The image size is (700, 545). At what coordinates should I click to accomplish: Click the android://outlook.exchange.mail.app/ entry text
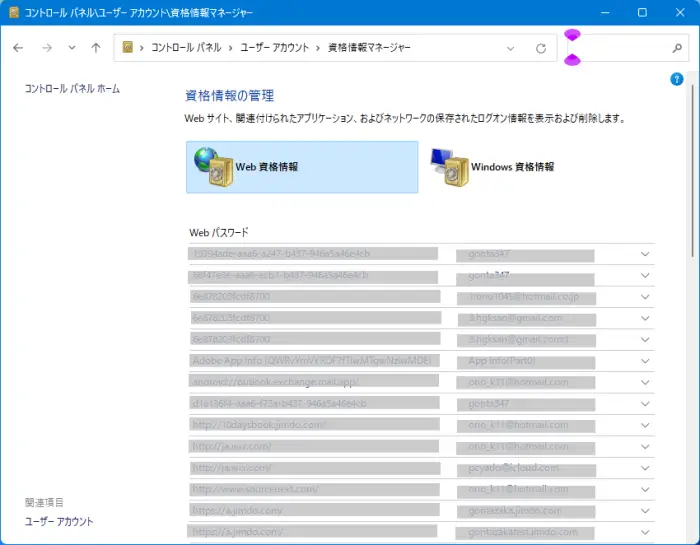point(275,382)
